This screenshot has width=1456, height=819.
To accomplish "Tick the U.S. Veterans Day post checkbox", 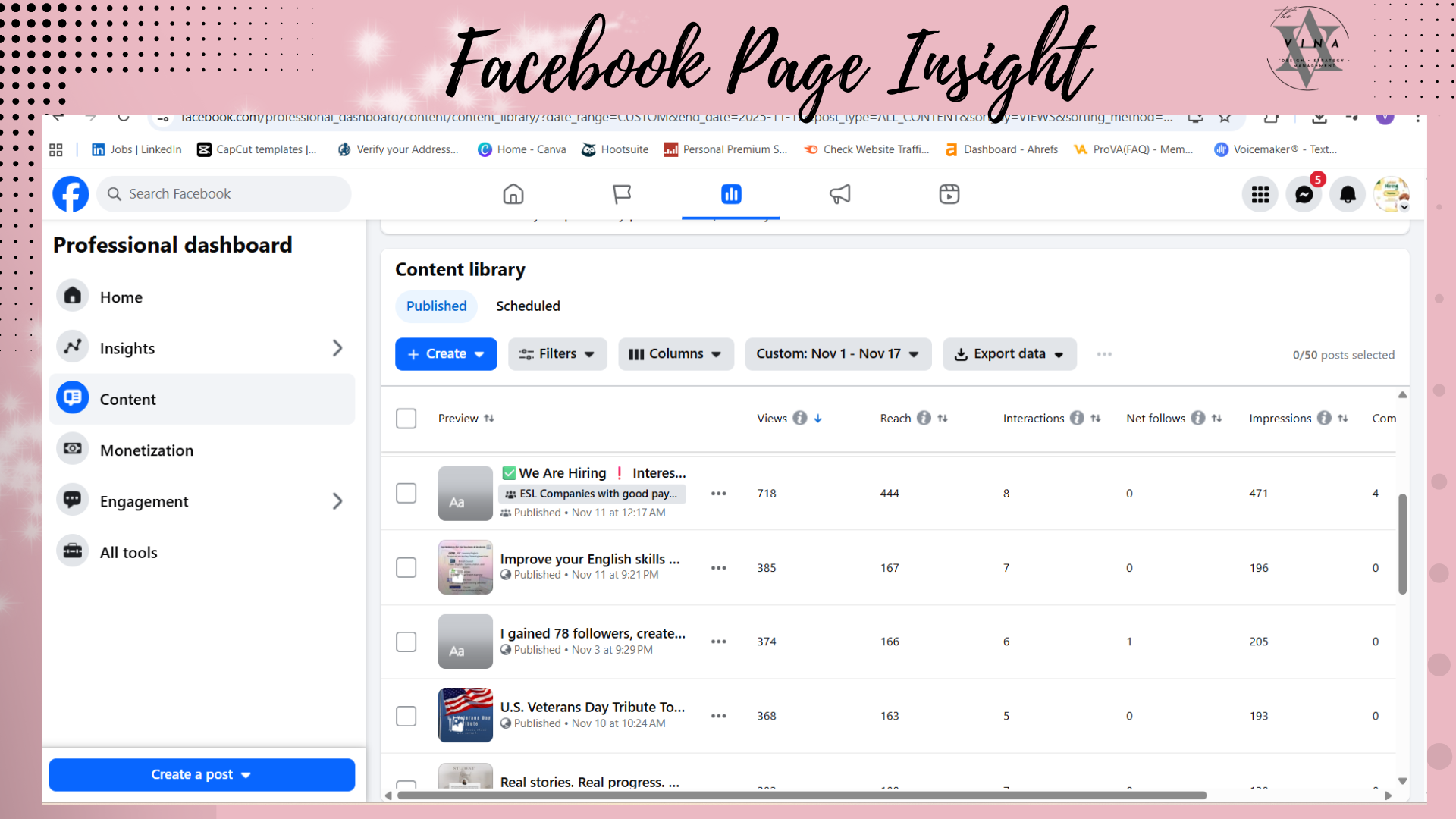I will [x=406, y=716].
